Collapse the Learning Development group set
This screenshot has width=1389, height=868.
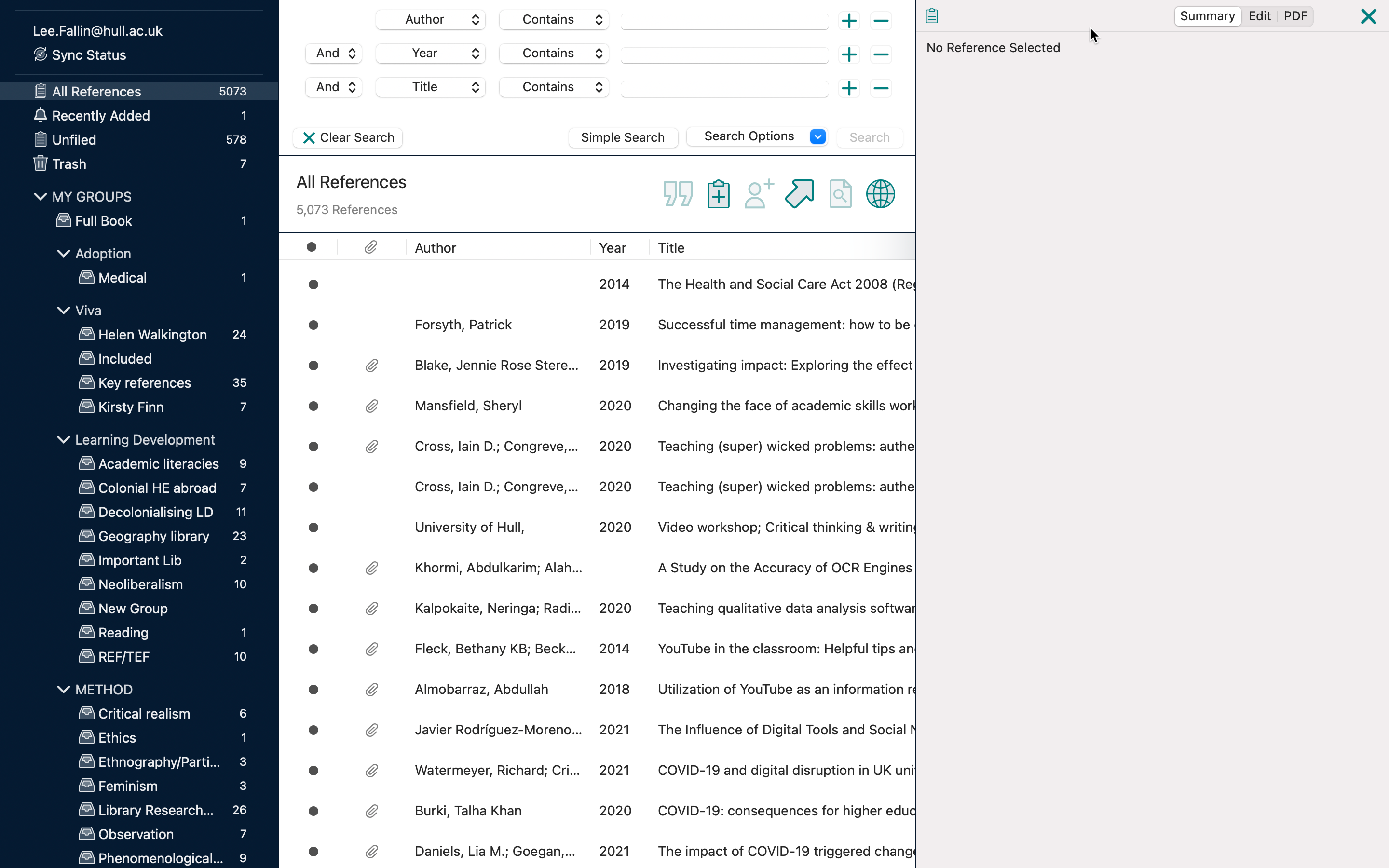click(x=64, y=440)
